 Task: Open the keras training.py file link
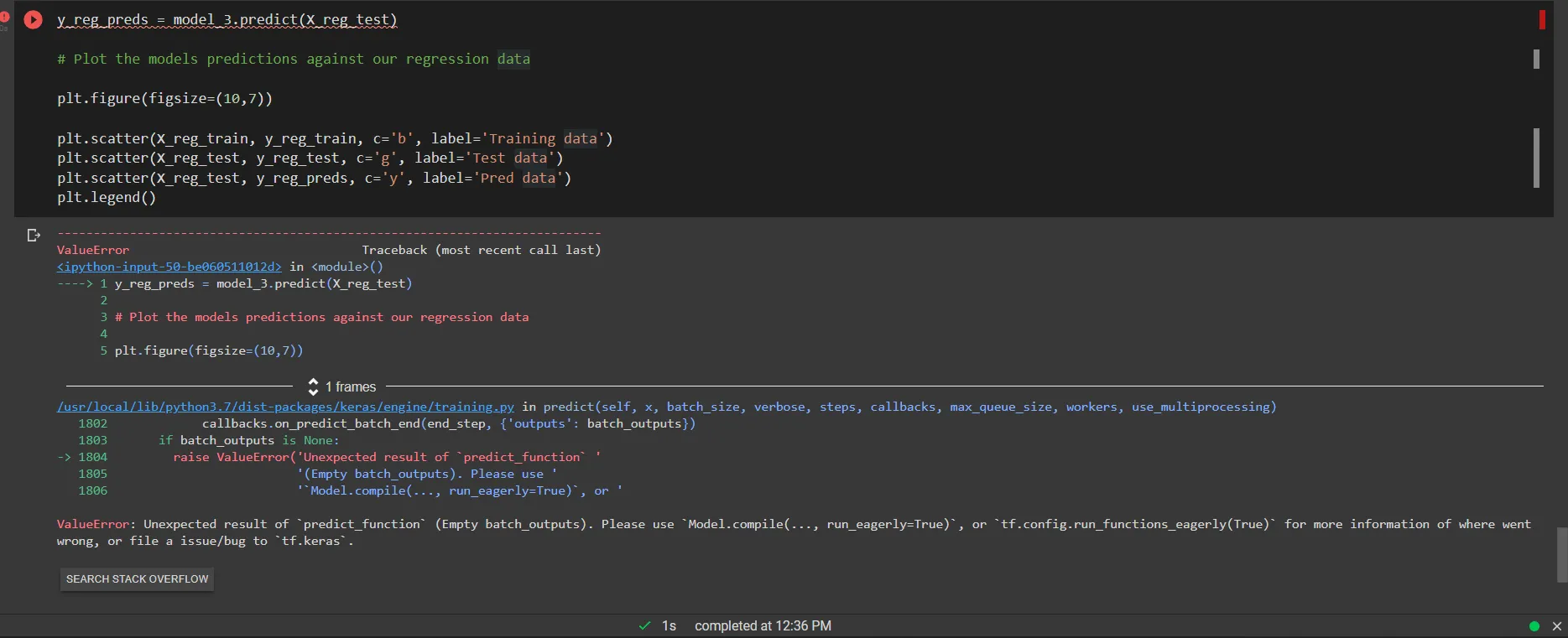285,407
